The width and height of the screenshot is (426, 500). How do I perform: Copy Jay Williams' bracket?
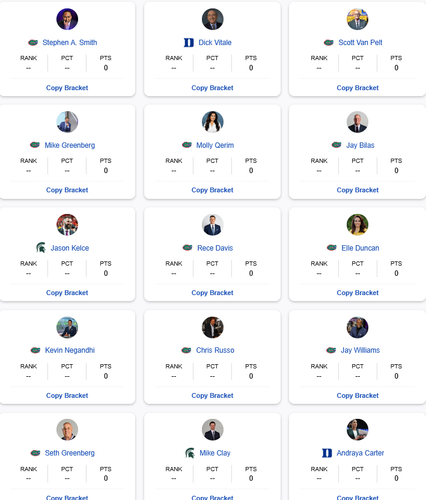pos(358,395)
